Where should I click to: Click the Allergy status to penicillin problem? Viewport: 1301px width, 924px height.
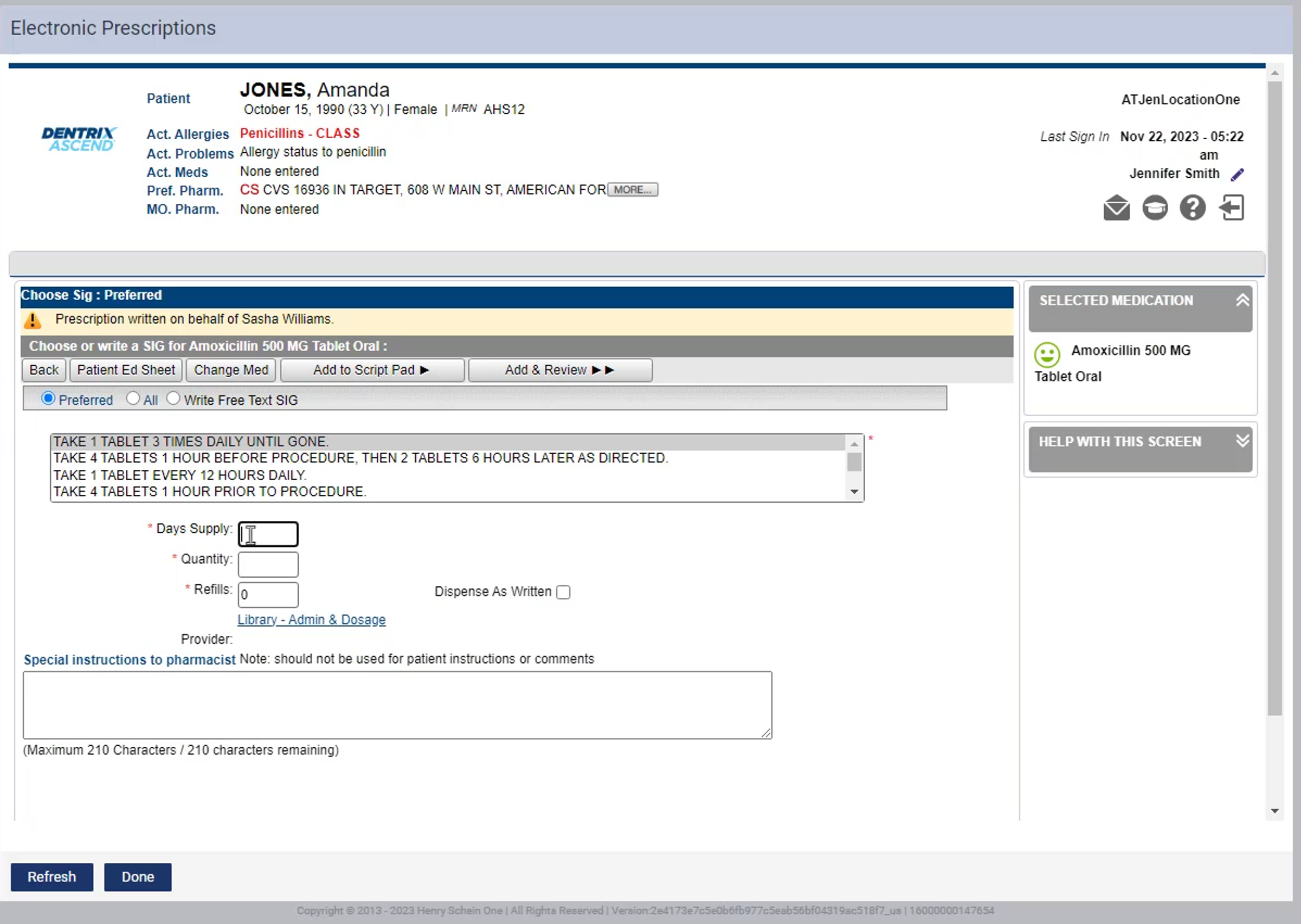point(313,152)
